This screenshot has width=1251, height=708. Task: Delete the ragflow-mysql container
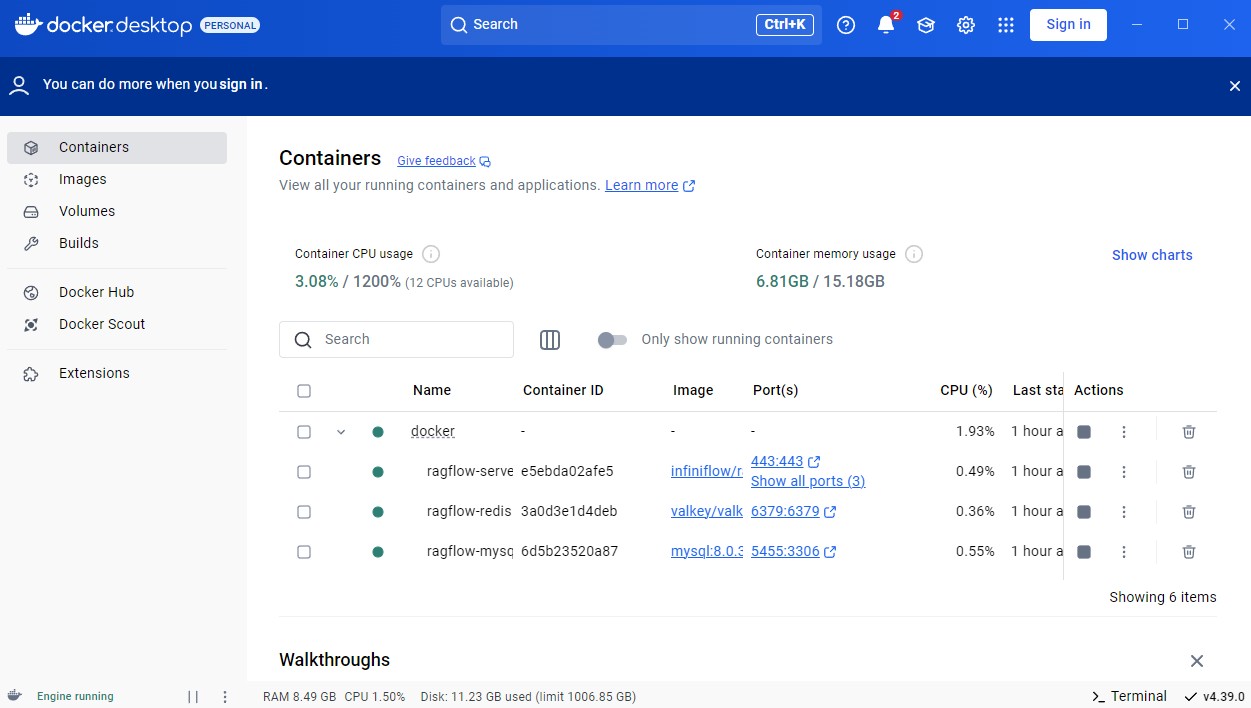pyautogui.click(x=1189, y=552)
